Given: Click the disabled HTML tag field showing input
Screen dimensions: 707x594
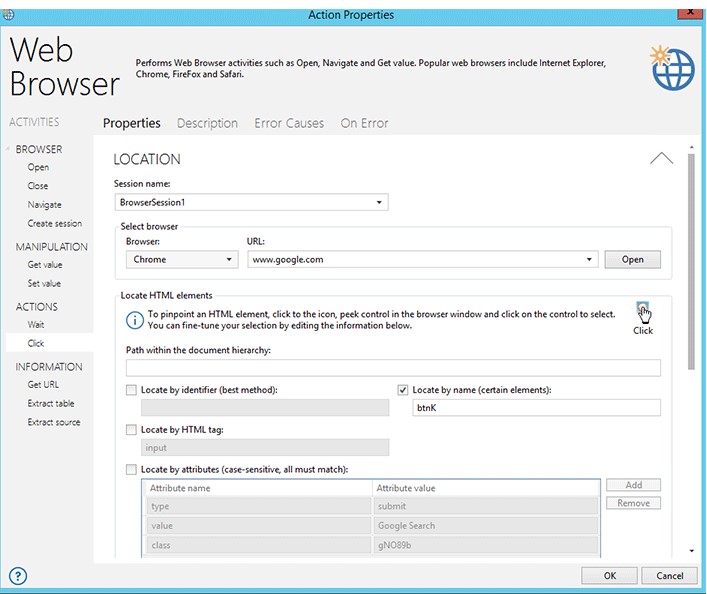Looking at the screenshot, I should [265, 447].
